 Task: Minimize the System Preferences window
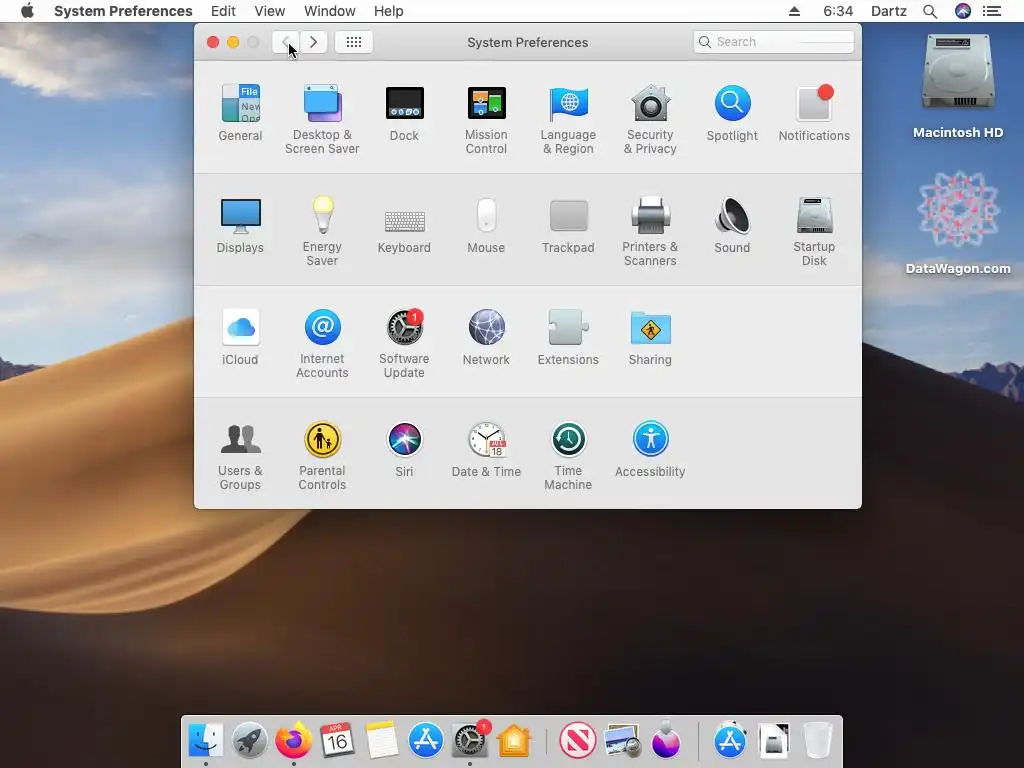[233, 42]
